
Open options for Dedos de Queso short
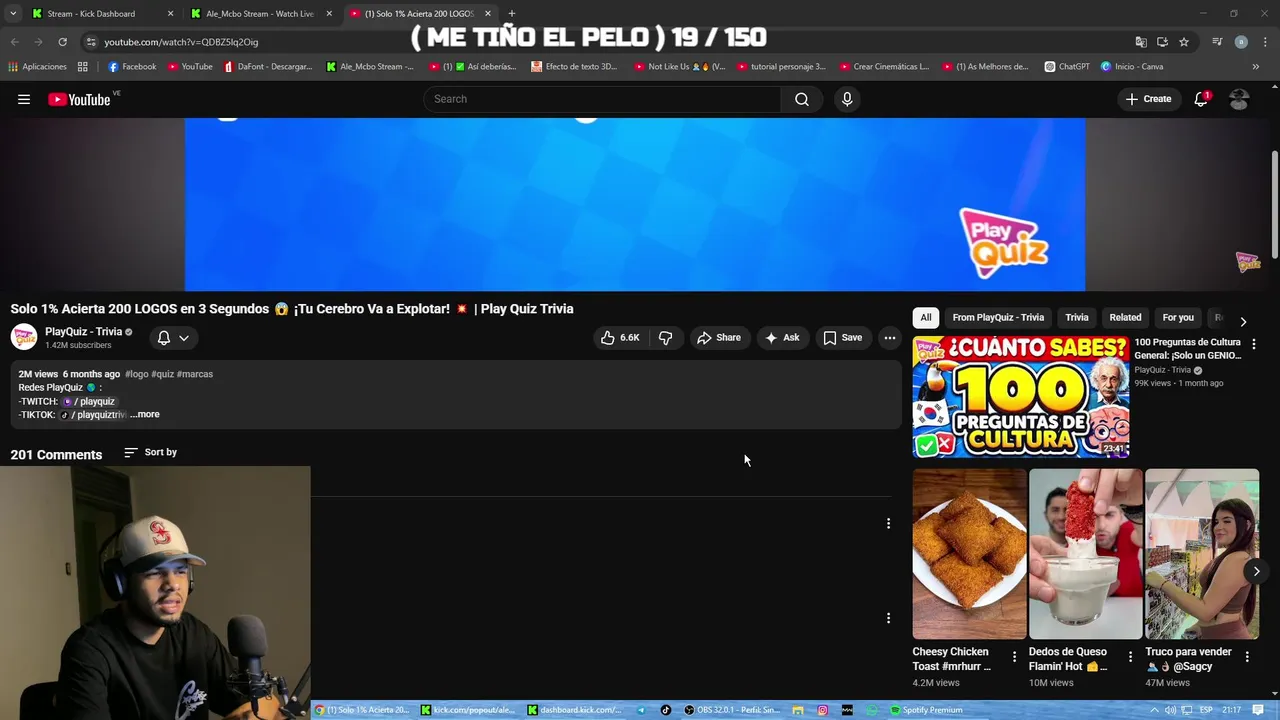(1130, 657)
